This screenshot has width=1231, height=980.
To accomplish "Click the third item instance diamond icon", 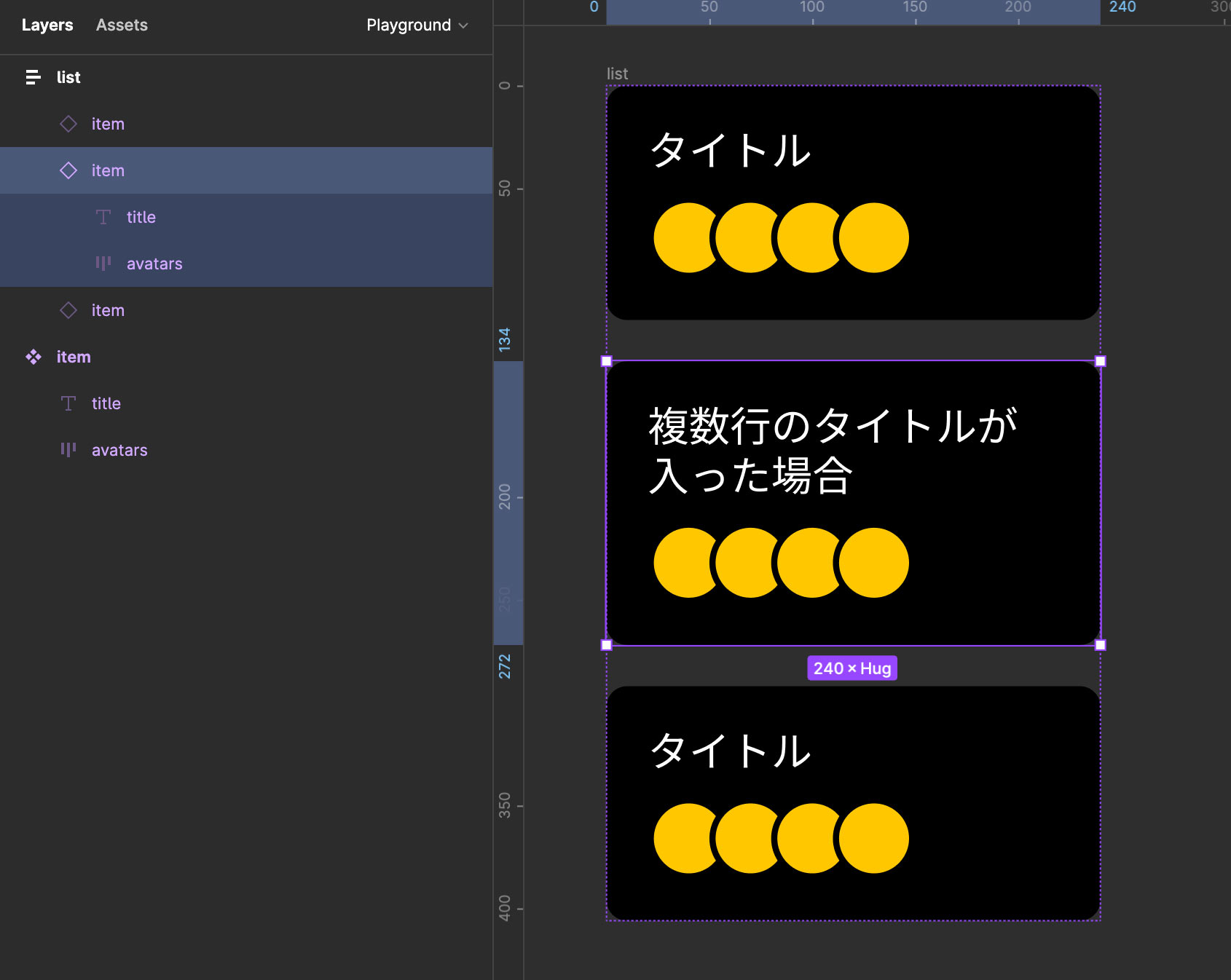I will [x=68, y=310].
